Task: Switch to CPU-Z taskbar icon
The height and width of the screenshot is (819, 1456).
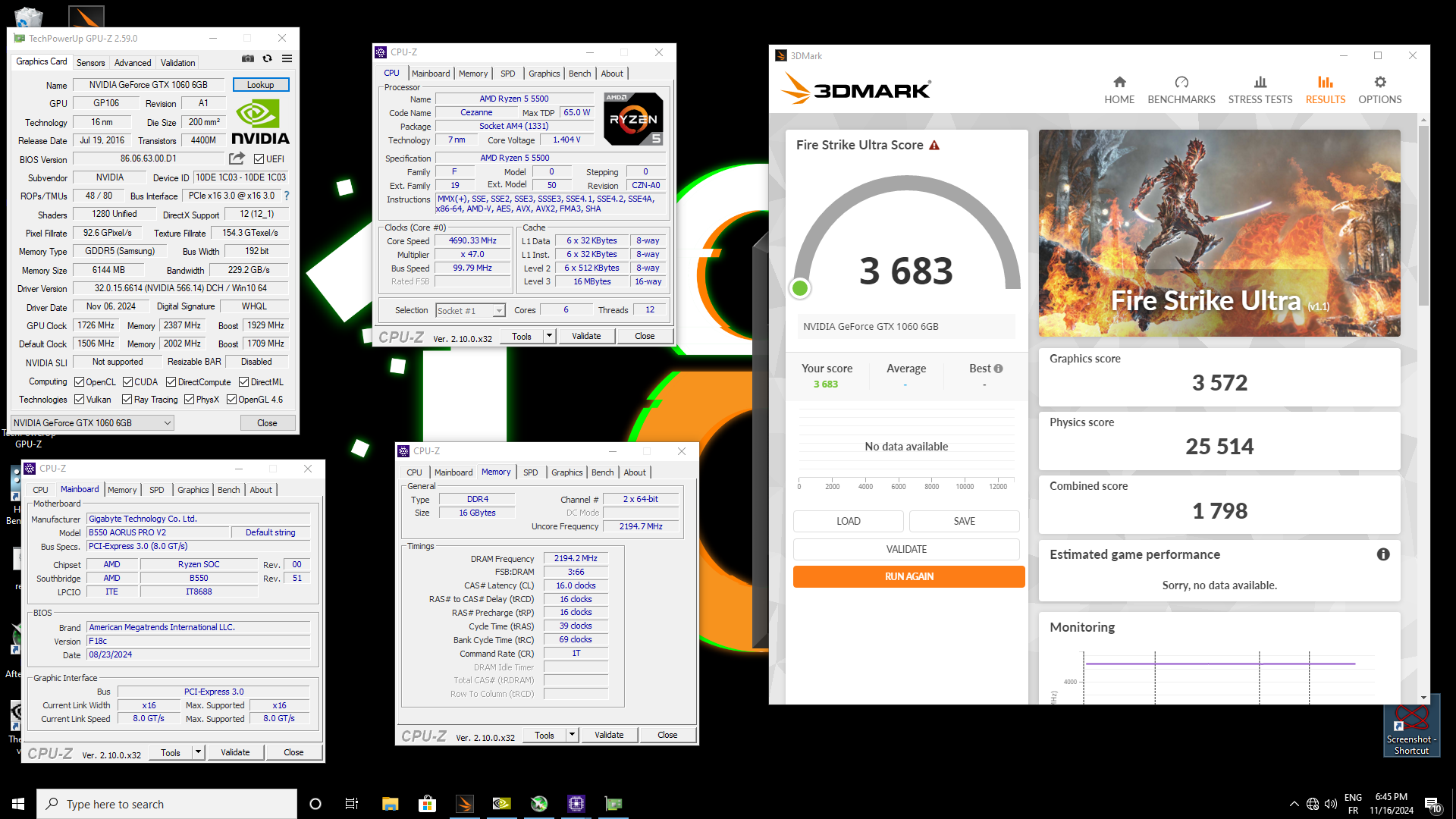Action: click(576, 804)
